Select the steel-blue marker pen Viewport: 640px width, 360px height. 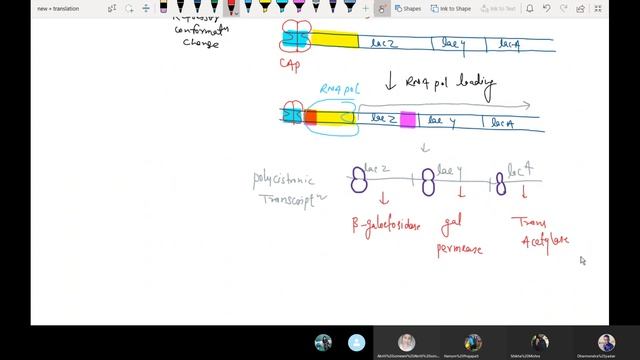pyautogui.click(x=349, y=7)
